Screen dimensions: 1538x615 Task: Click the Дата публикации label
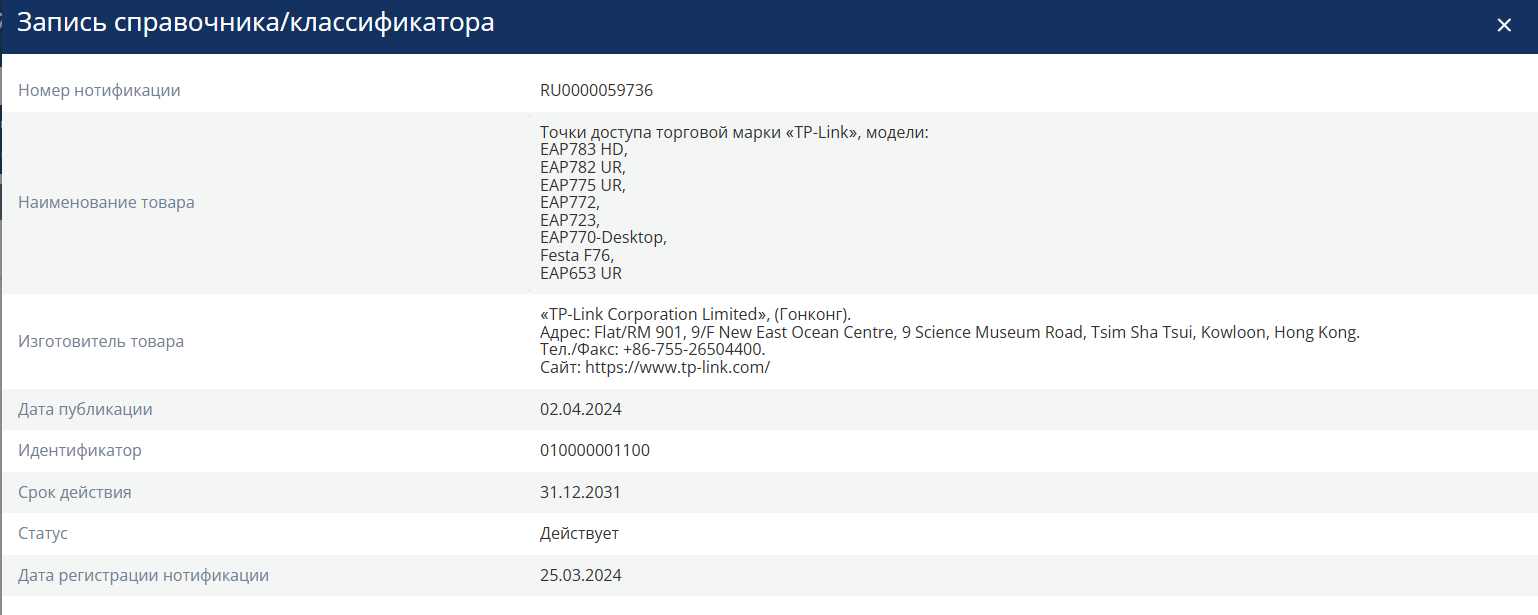coord(85,410)
